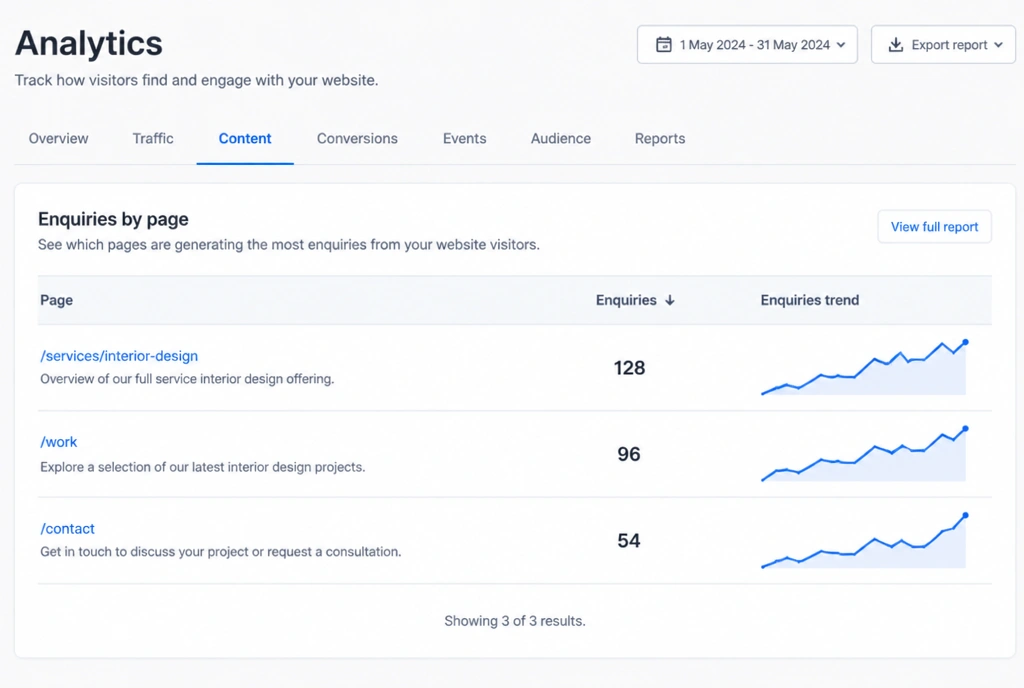The width and height of the screenshot is (1024, 688).
Task: Open the date range chevron dropdown
Action: point(841,45)
